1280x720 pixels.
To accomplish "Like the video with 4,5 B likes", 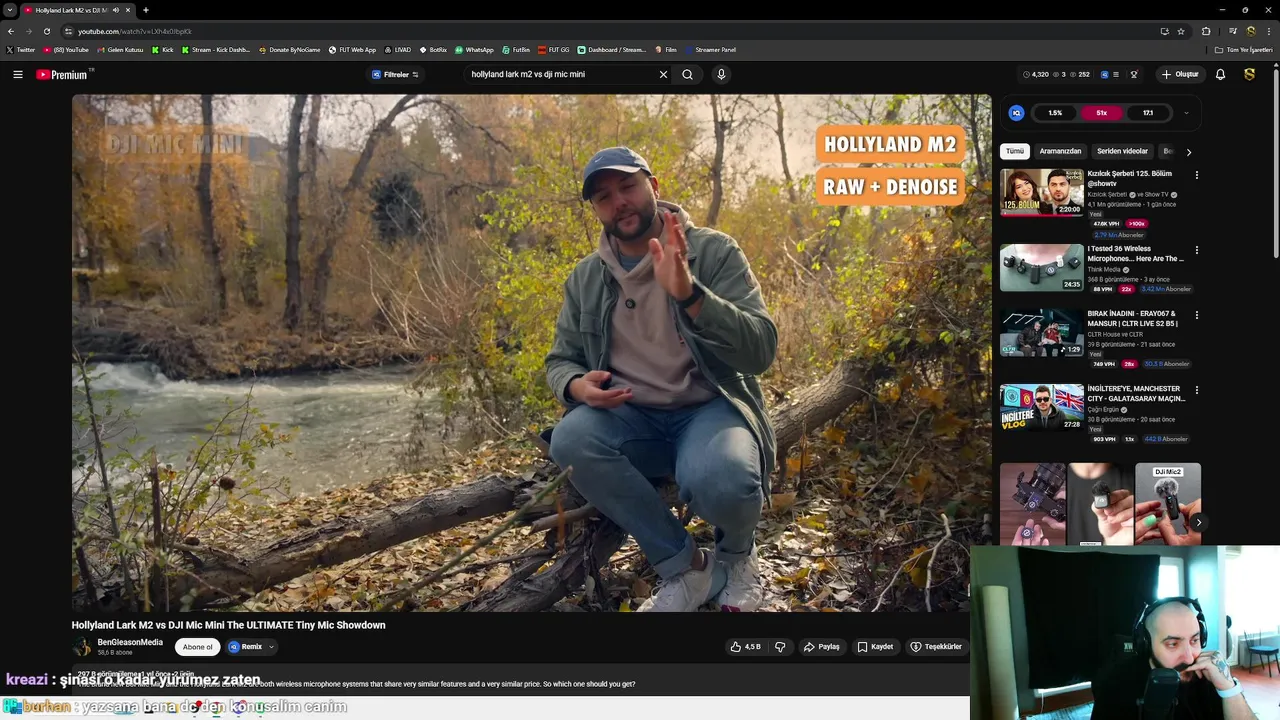I will tap(745, 647).
